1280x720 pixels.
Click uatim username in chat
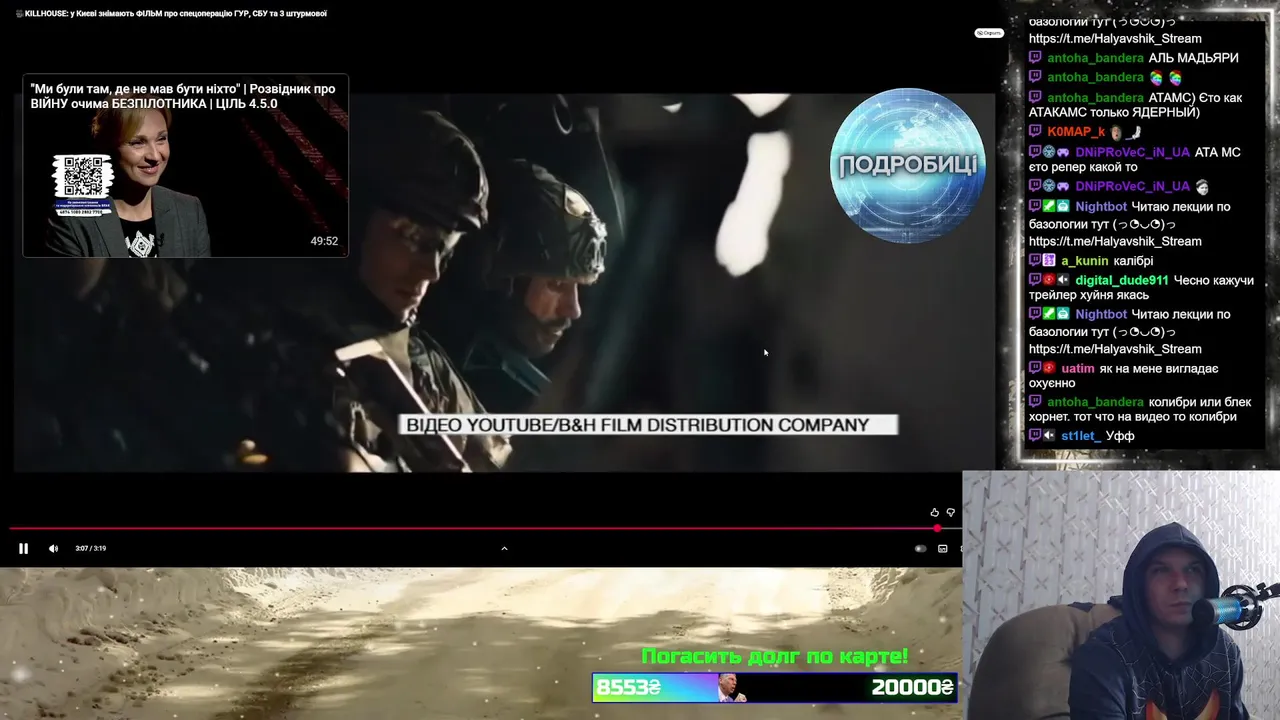(x=1078, y=369)
